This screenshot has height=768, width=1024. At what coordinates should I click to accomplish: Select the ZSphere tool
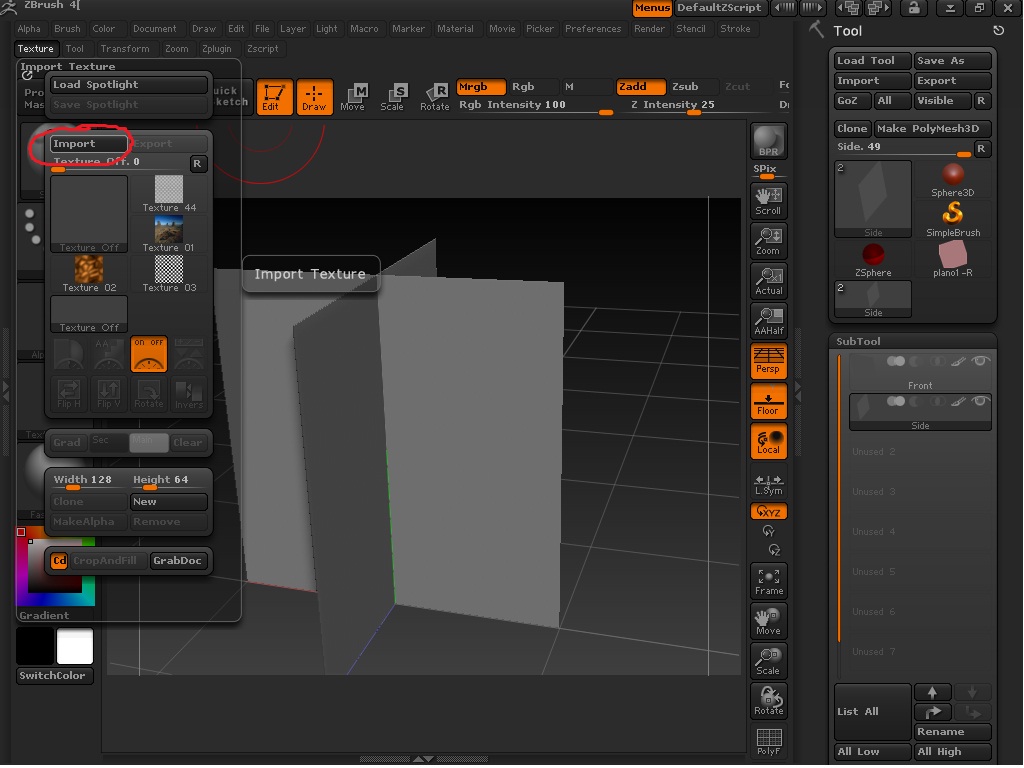tap(873, 260)
